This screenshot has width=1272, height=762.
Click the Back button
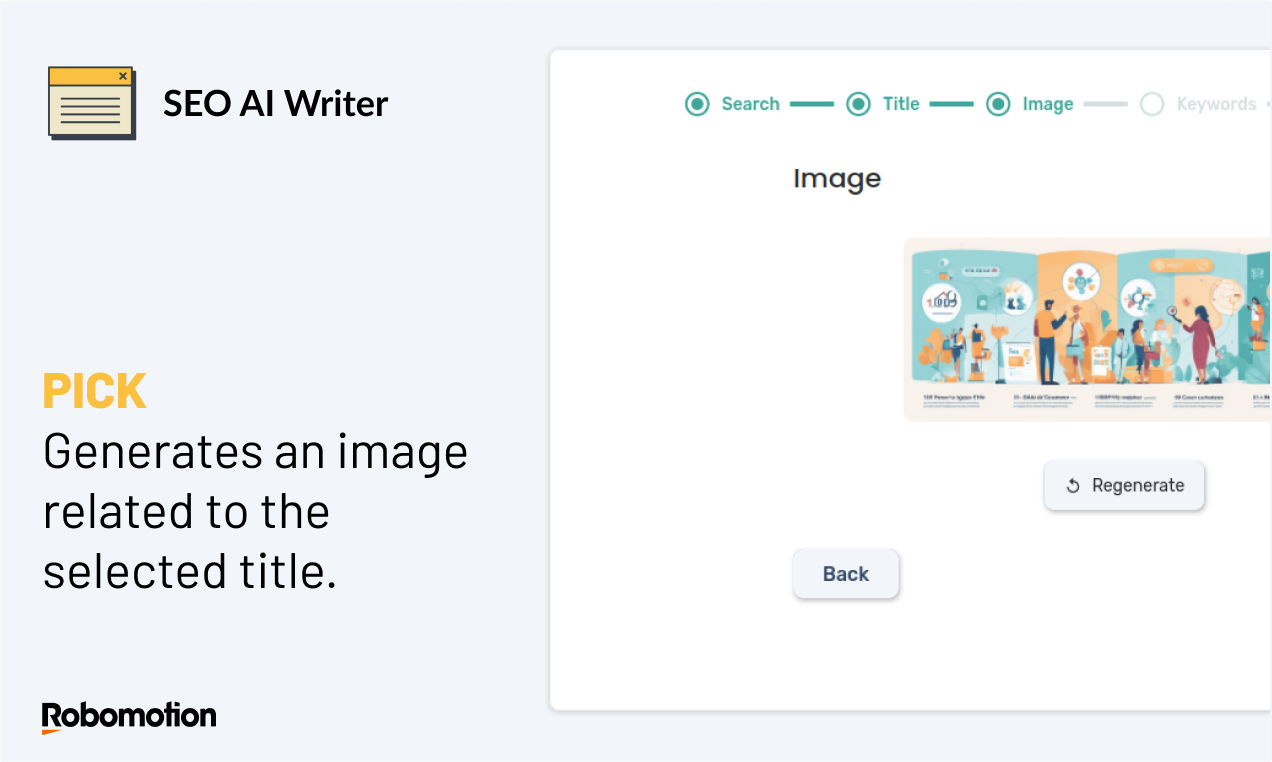coord(846,574)
